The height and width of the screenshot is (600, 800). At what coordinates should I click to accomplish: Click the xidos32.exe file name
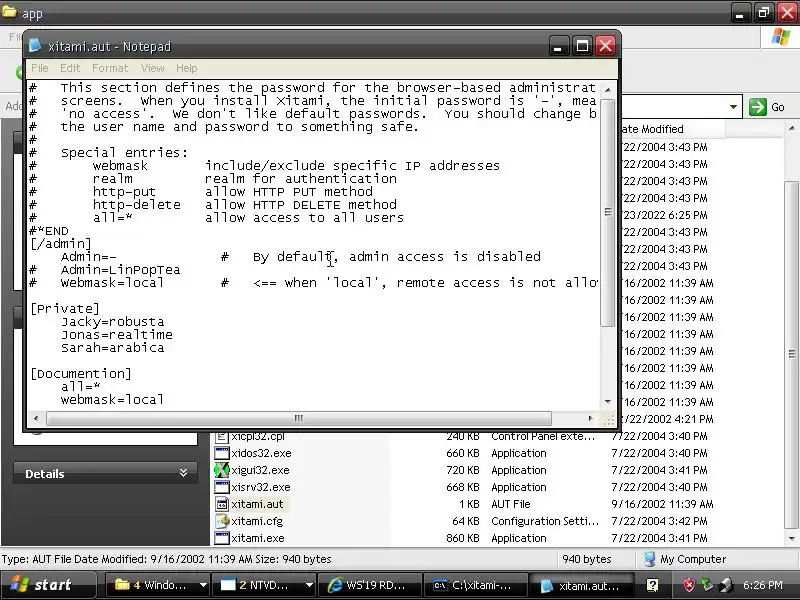261,453
